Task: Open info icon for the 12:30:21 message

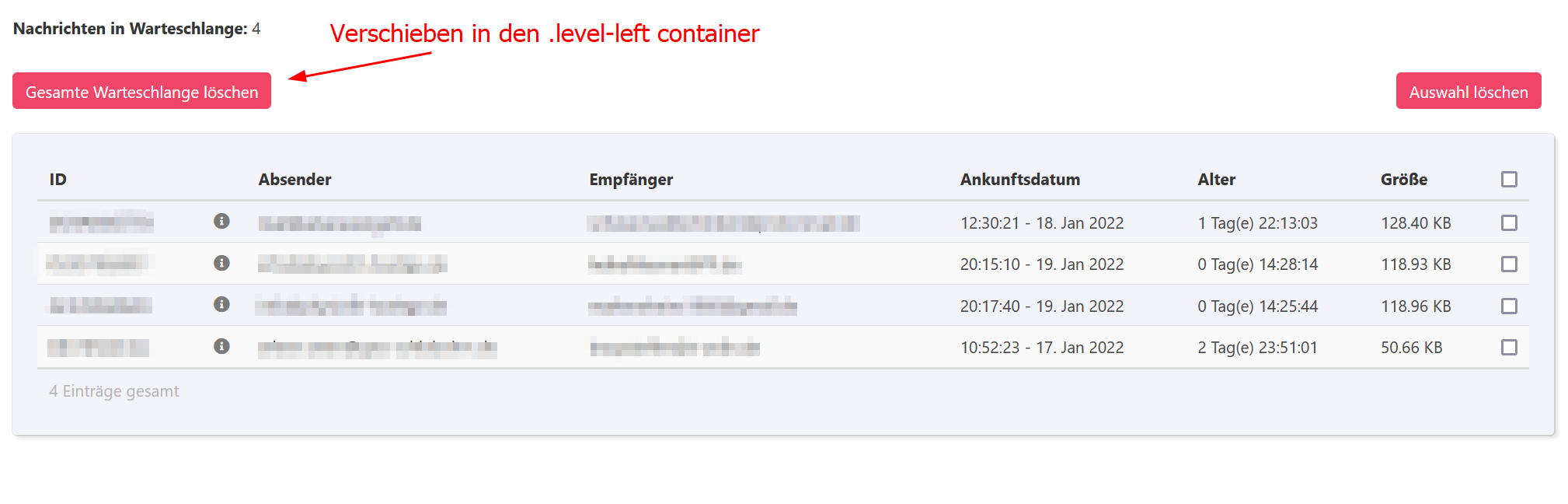Action: (221, 222)
